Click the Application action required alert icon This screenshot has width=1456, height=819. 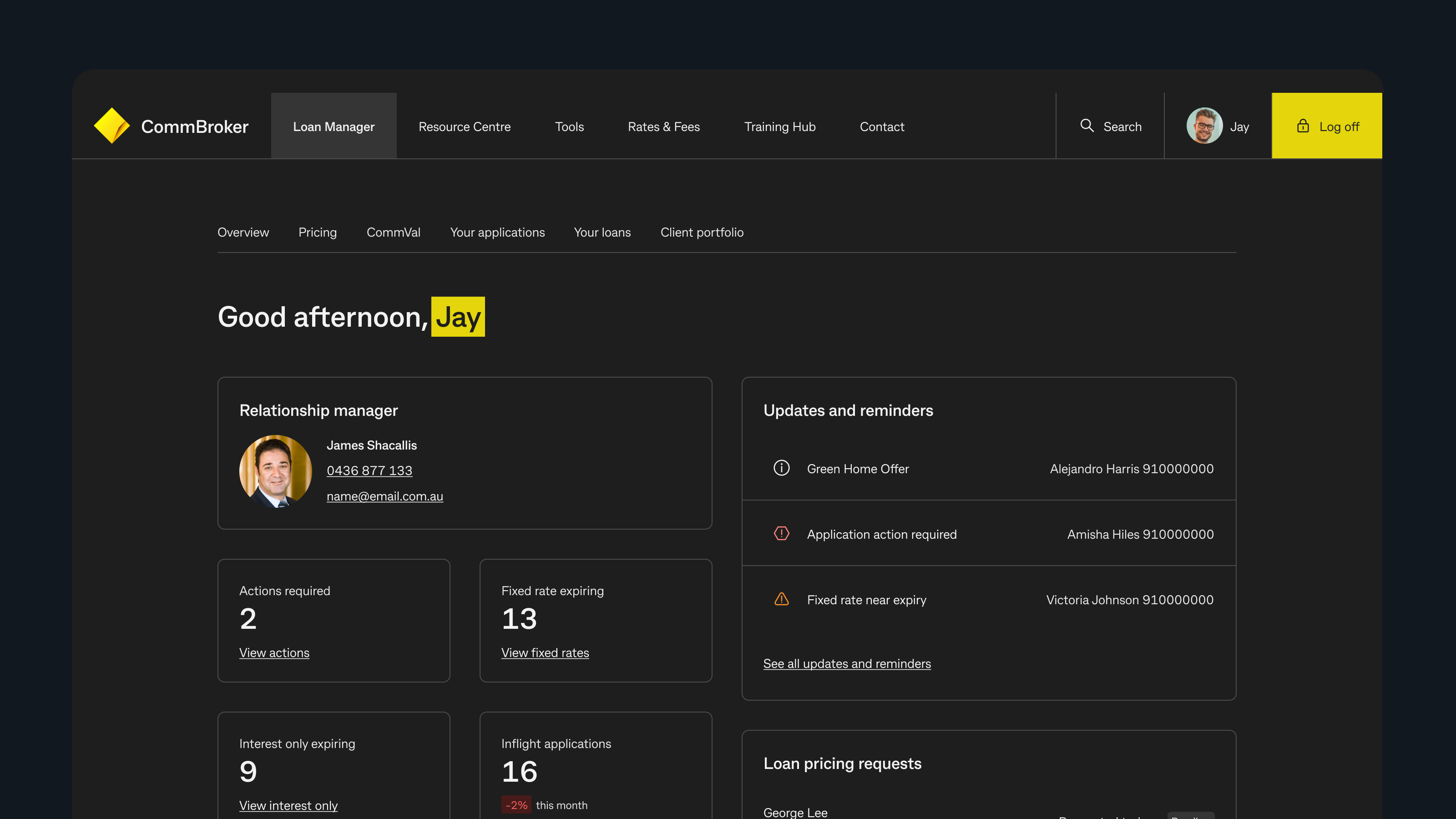[781, 534]
